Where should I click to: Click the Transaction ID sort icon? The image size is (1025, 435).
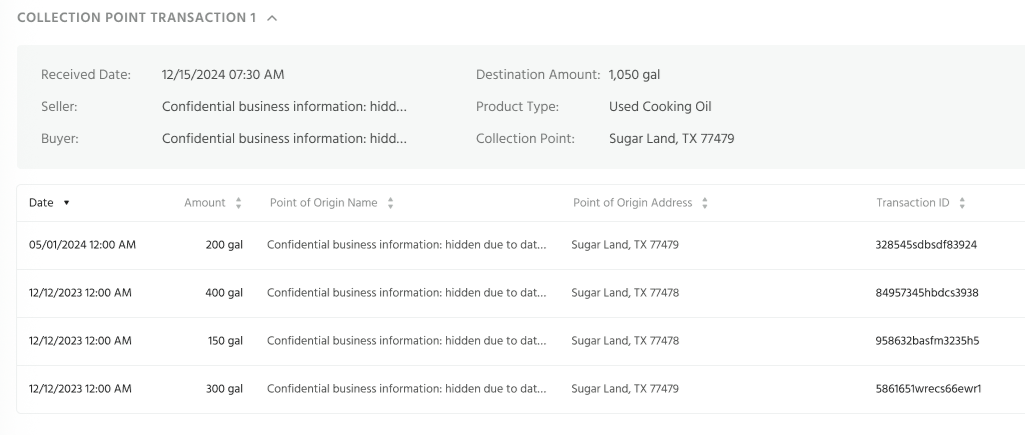[962, 203]
